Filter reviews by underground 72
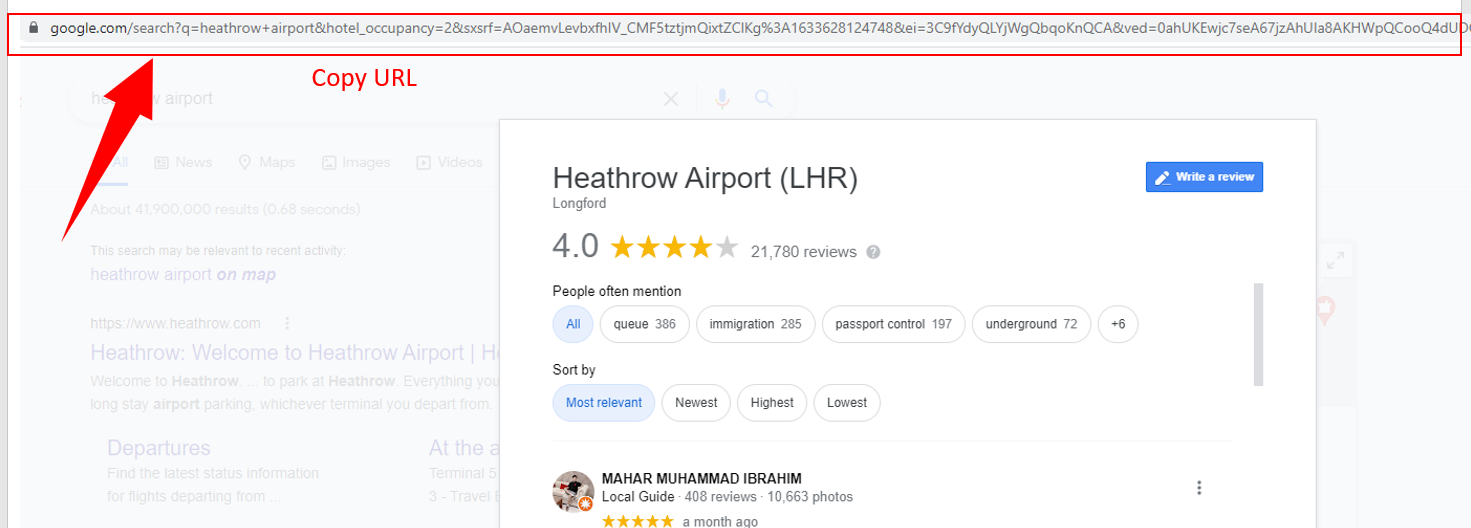Screen dimensions: 1471x528 click(1031, 324)
